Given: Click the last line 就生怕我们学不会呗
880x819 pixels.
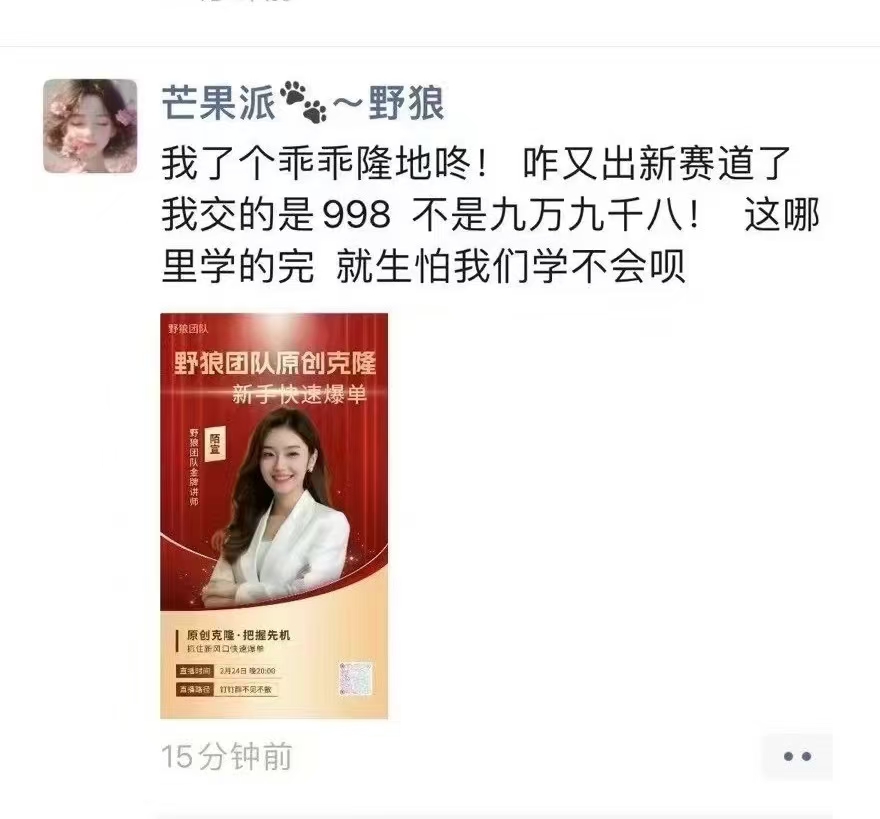Looking at the screenshot, I should [x=510, y=265].
